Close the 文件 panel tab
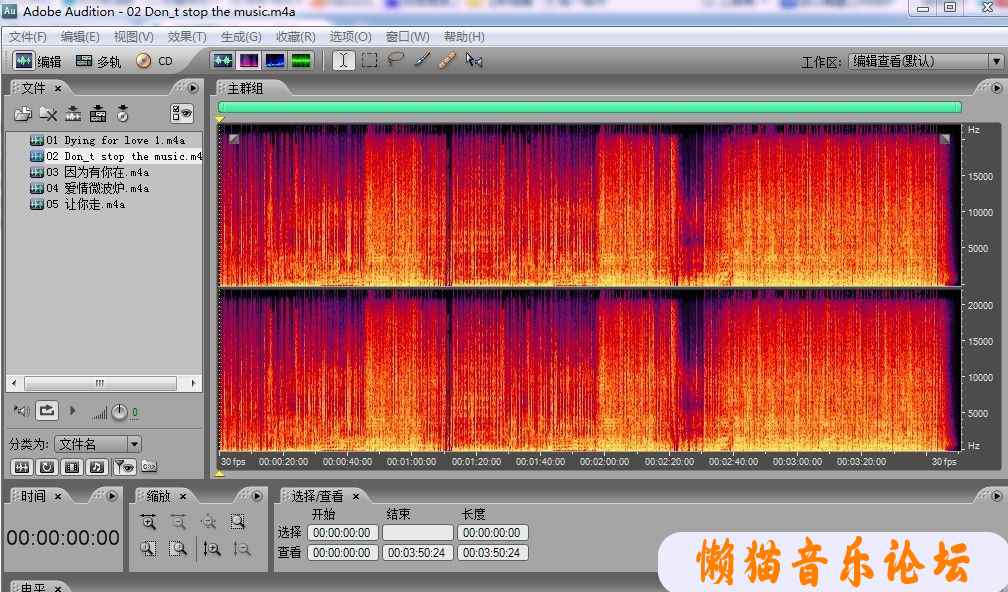Image resolution: width=1008 pixels, height=592 pixels. coord(58,88)
